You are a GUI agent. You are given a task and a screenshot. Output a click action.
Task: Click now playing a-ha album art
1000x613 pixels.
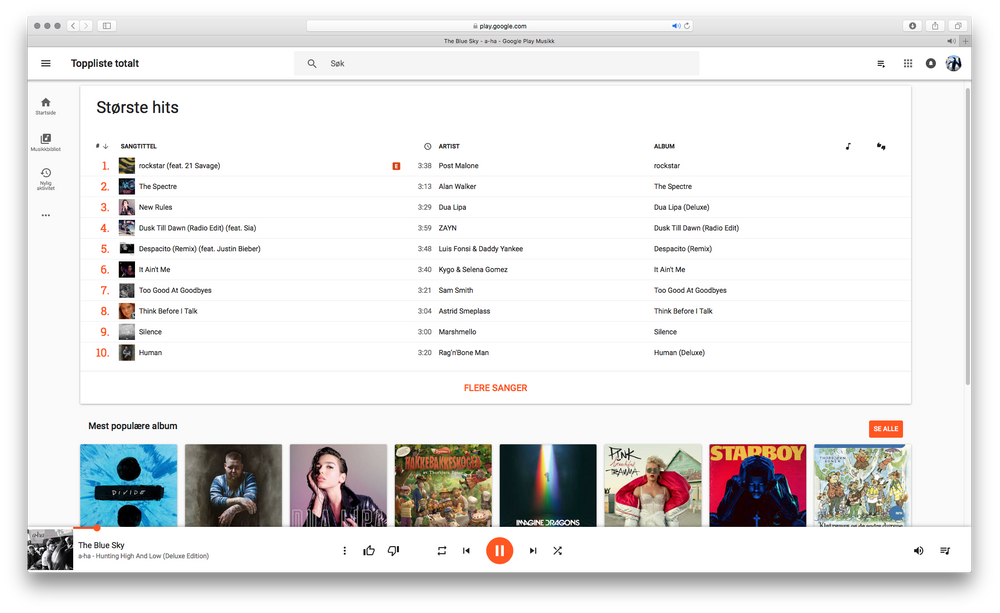50,549
